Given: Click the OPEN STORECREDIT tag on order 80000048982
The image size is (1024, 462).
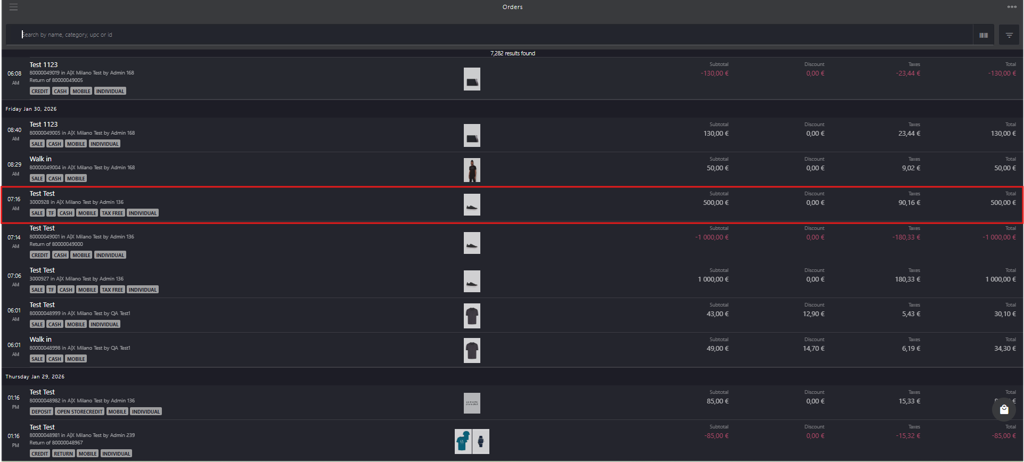Looking at the screenshot, I should pyautogui.click(x=80, y=412).
